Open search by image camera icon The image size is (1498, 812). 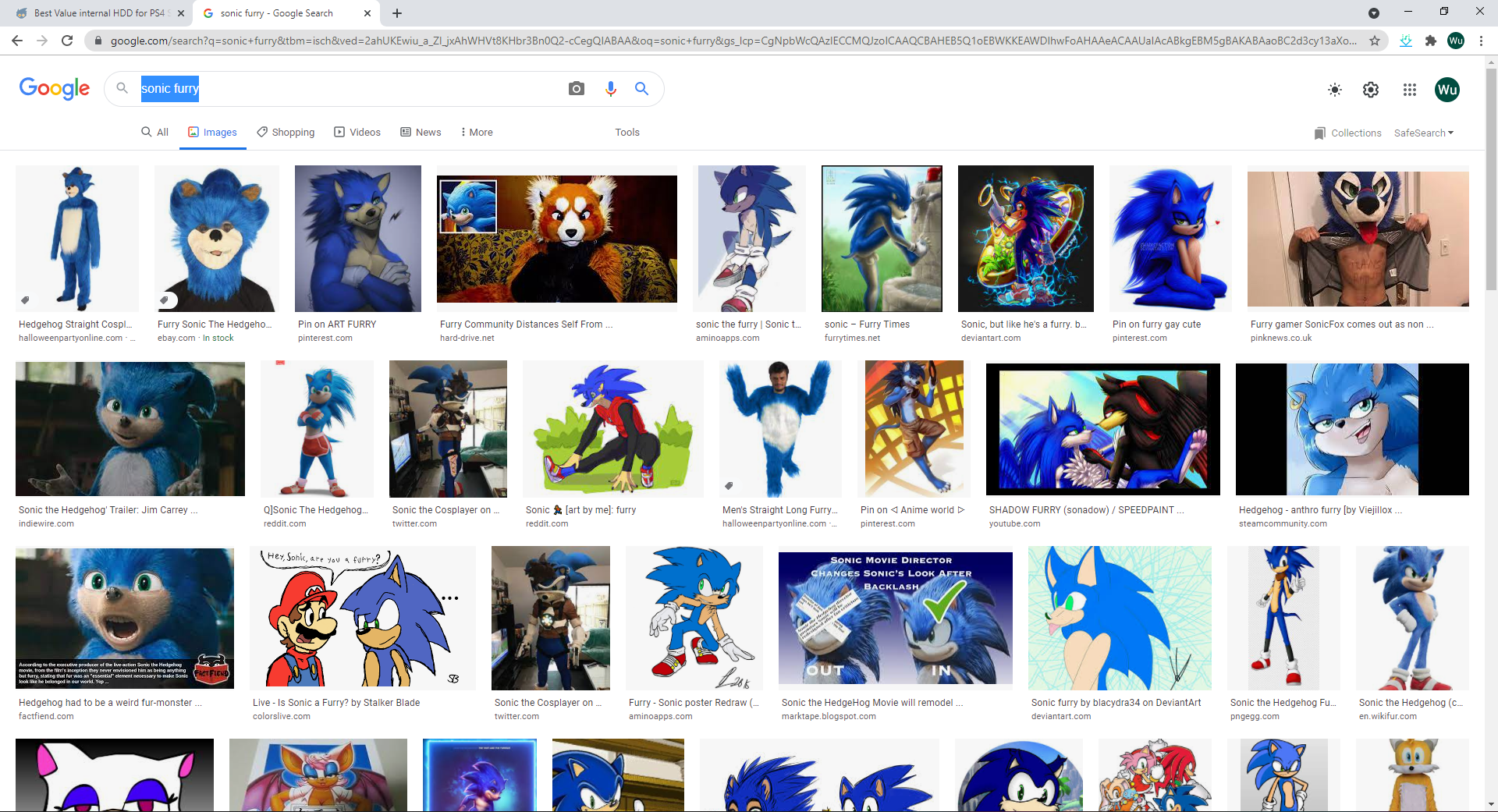pos(577,89)
